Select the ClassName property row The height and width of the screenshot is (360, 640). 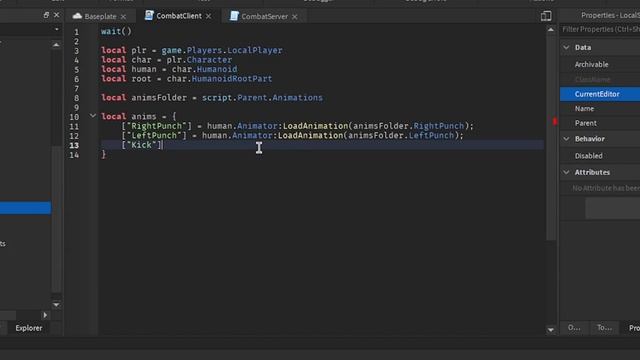[600, 79]
